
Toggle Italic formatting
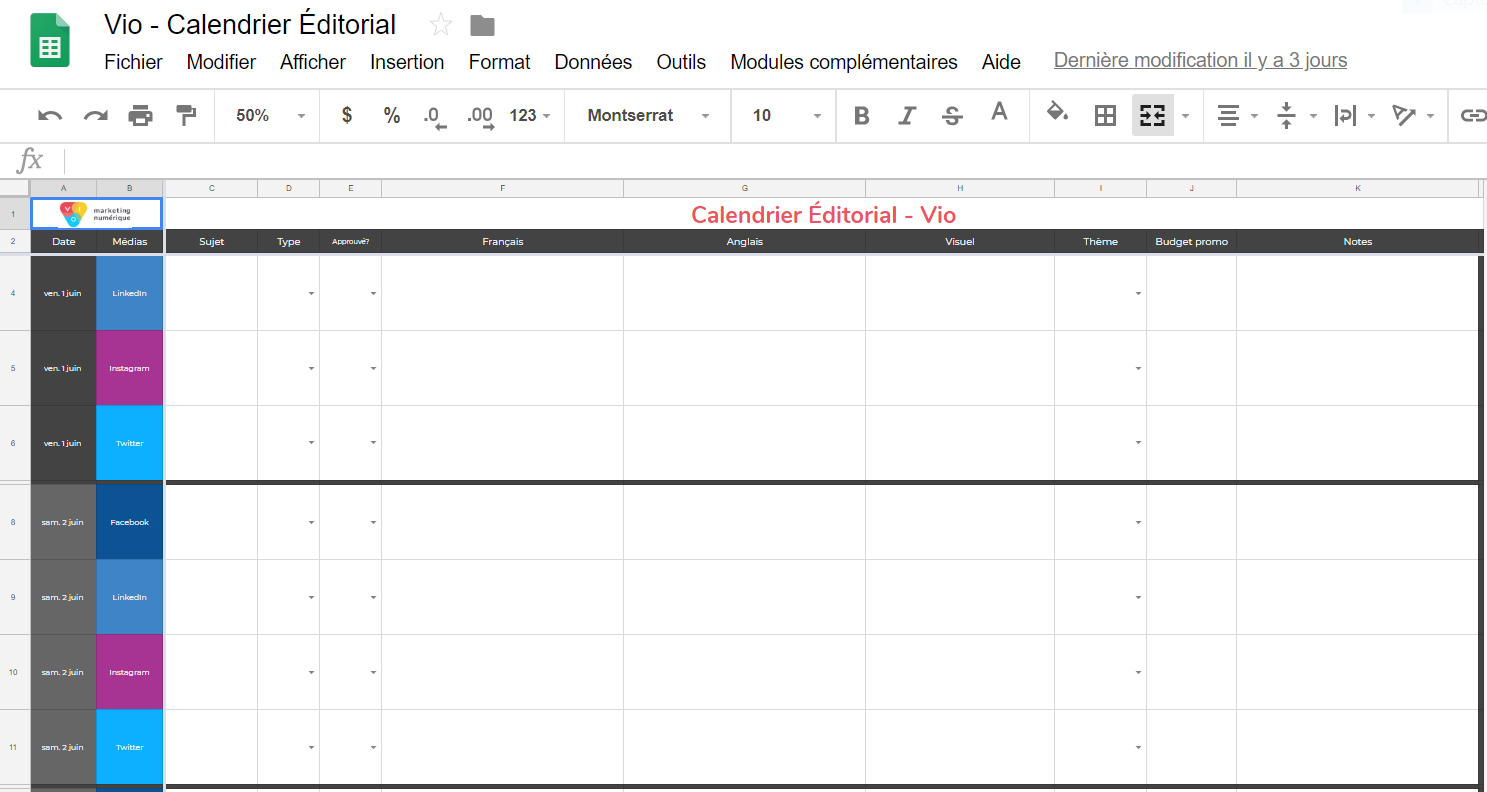[907, 116]
